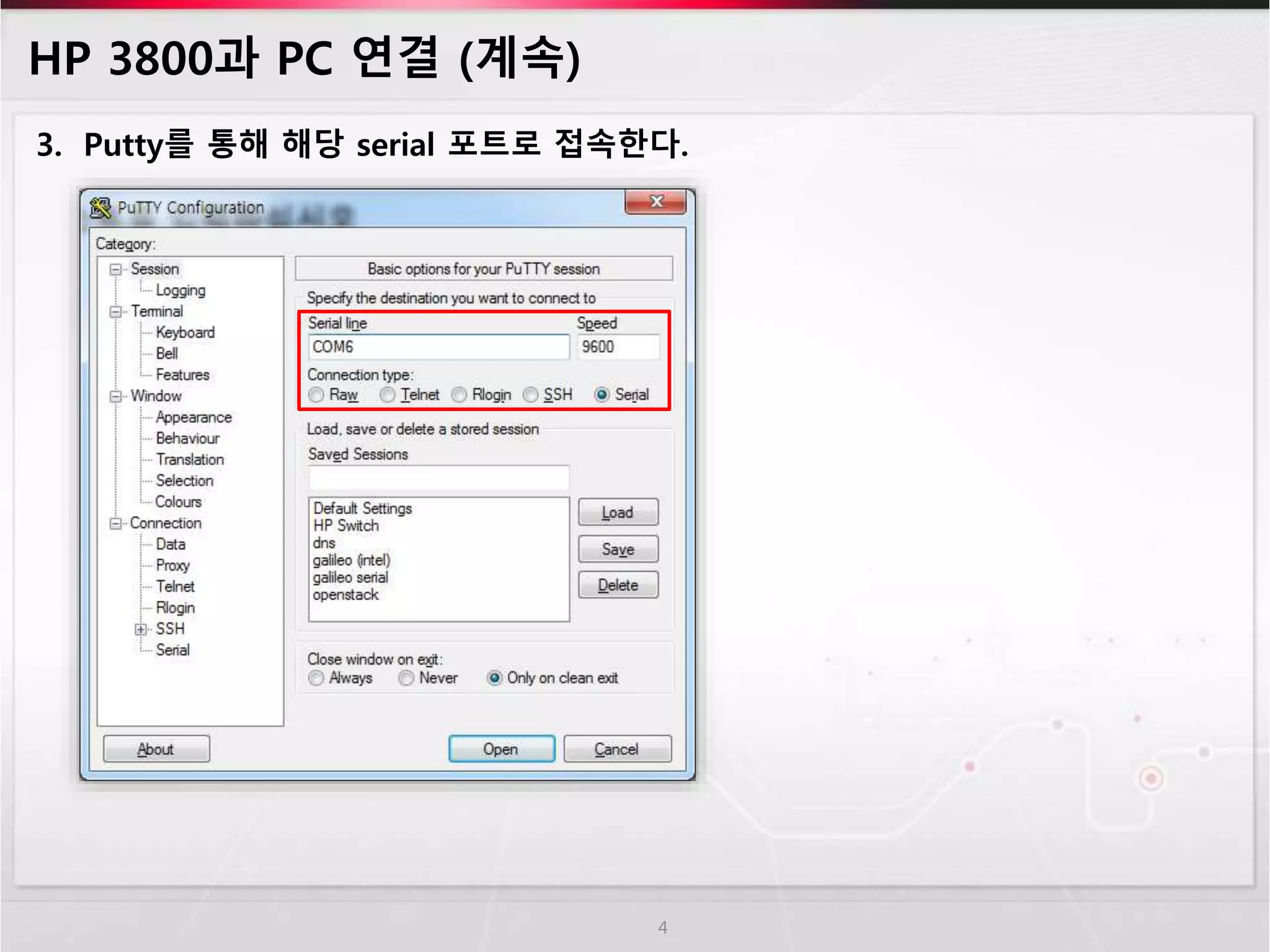Collapse the Window tree node
Image resolution: width=1270 pixels, height=952 pixels.
115,396
